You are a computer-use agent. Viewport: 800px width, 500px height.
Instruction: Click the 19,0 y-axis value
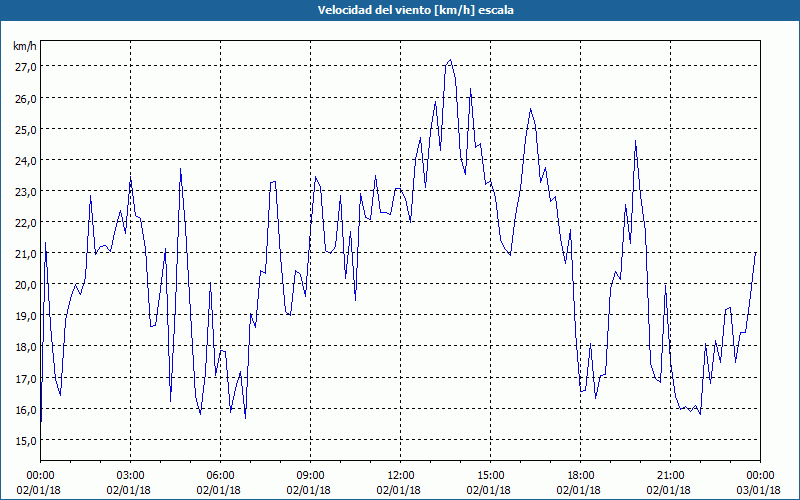pos(25,316)
